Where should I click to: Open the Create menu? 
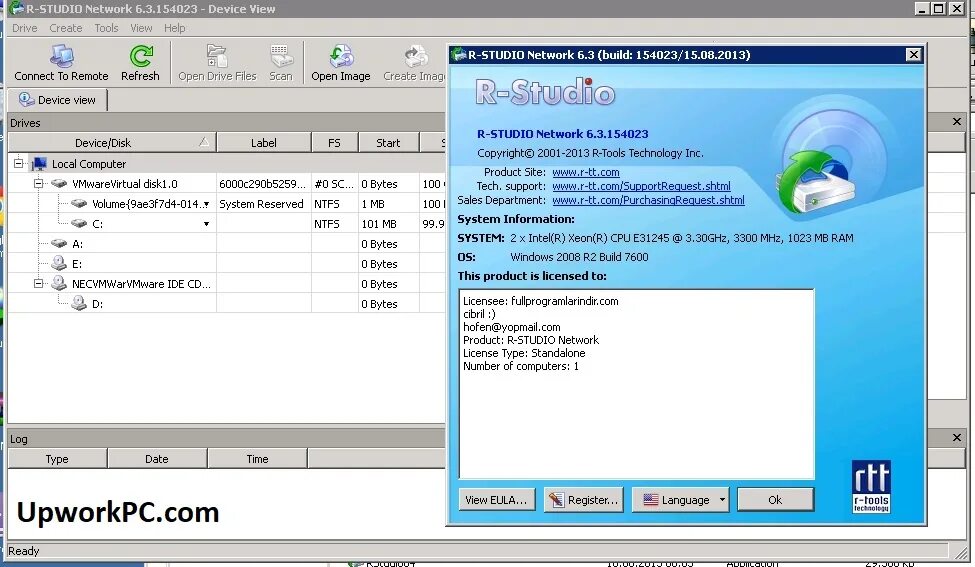tap(66, 28)
